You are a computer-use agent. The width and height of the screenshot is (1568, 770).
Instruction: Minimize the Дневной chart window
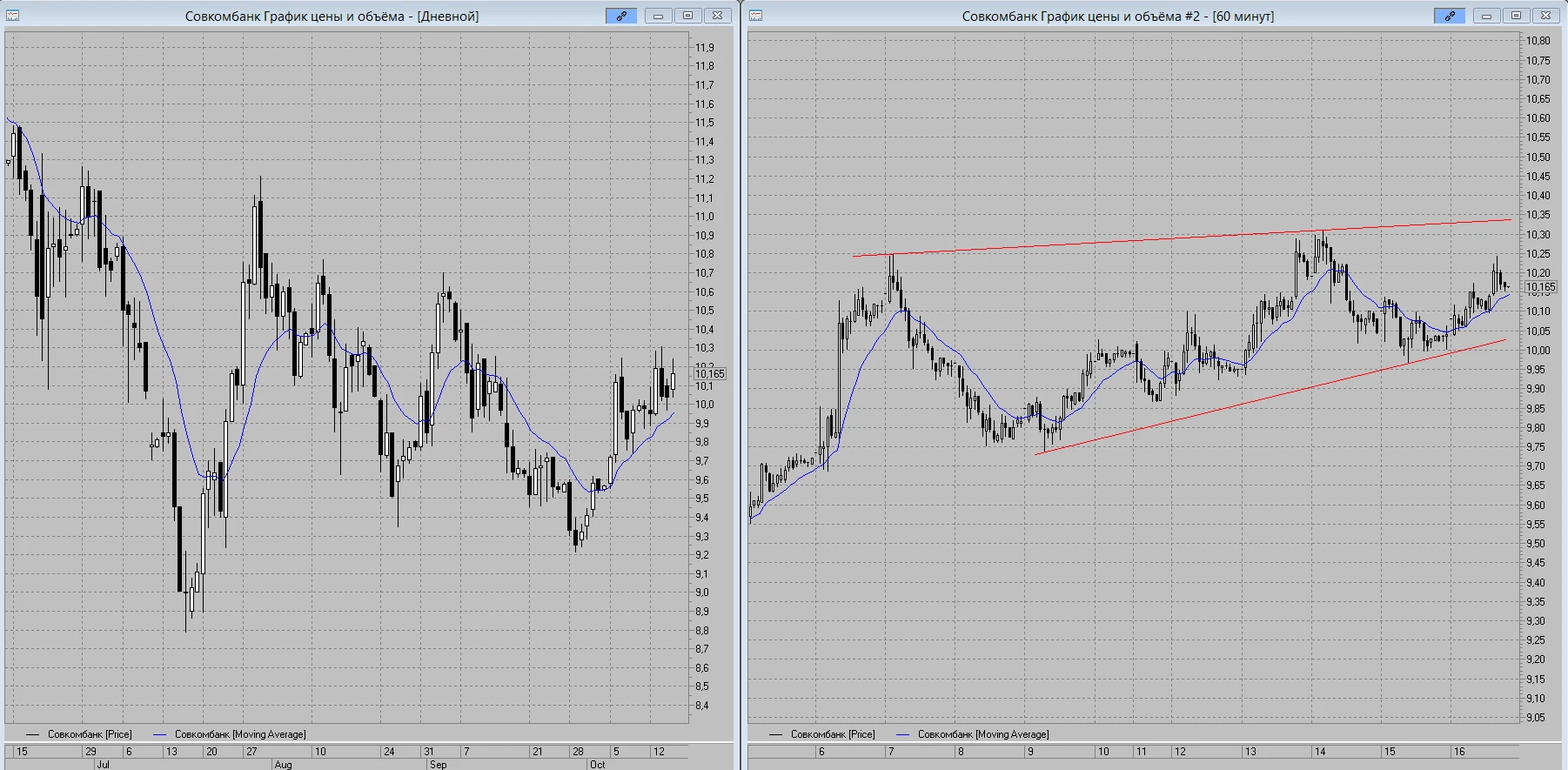tap(659, 16)
